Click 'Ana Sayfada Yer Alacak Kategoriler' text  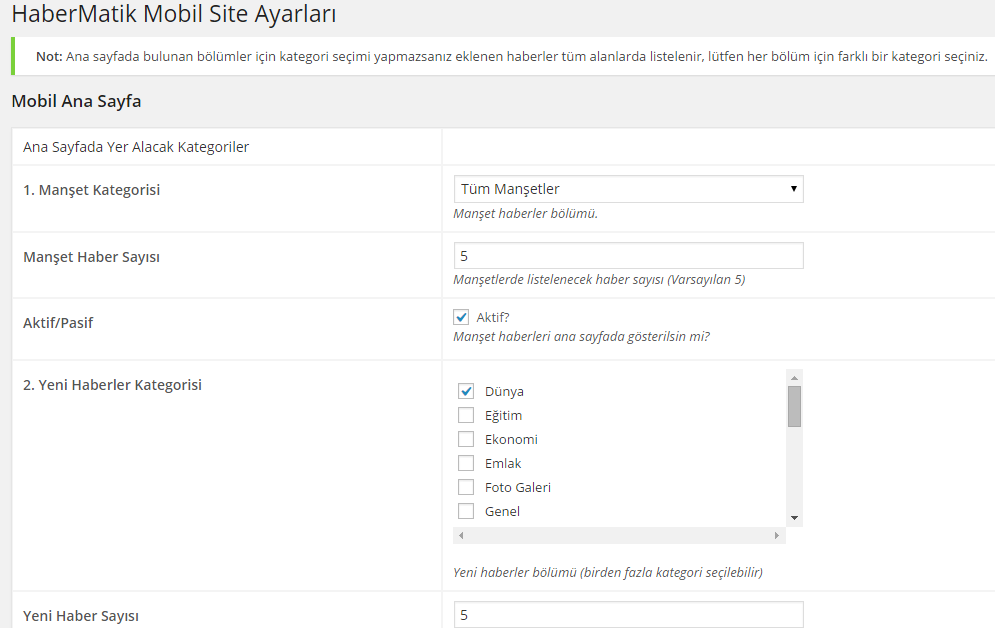coord(136,147)
